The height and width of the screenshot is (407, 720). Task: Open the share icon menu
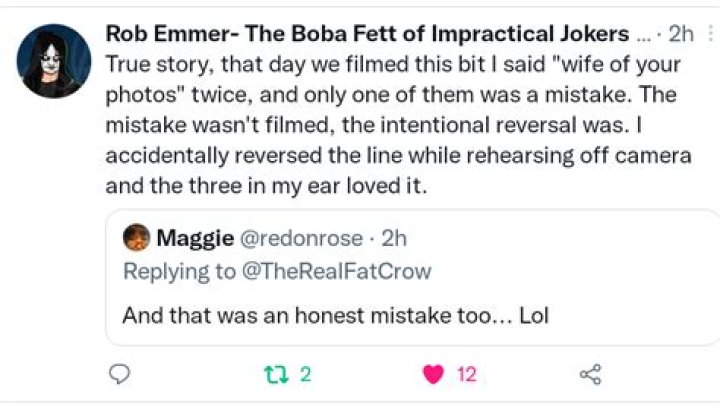click(x=591, y=375)
